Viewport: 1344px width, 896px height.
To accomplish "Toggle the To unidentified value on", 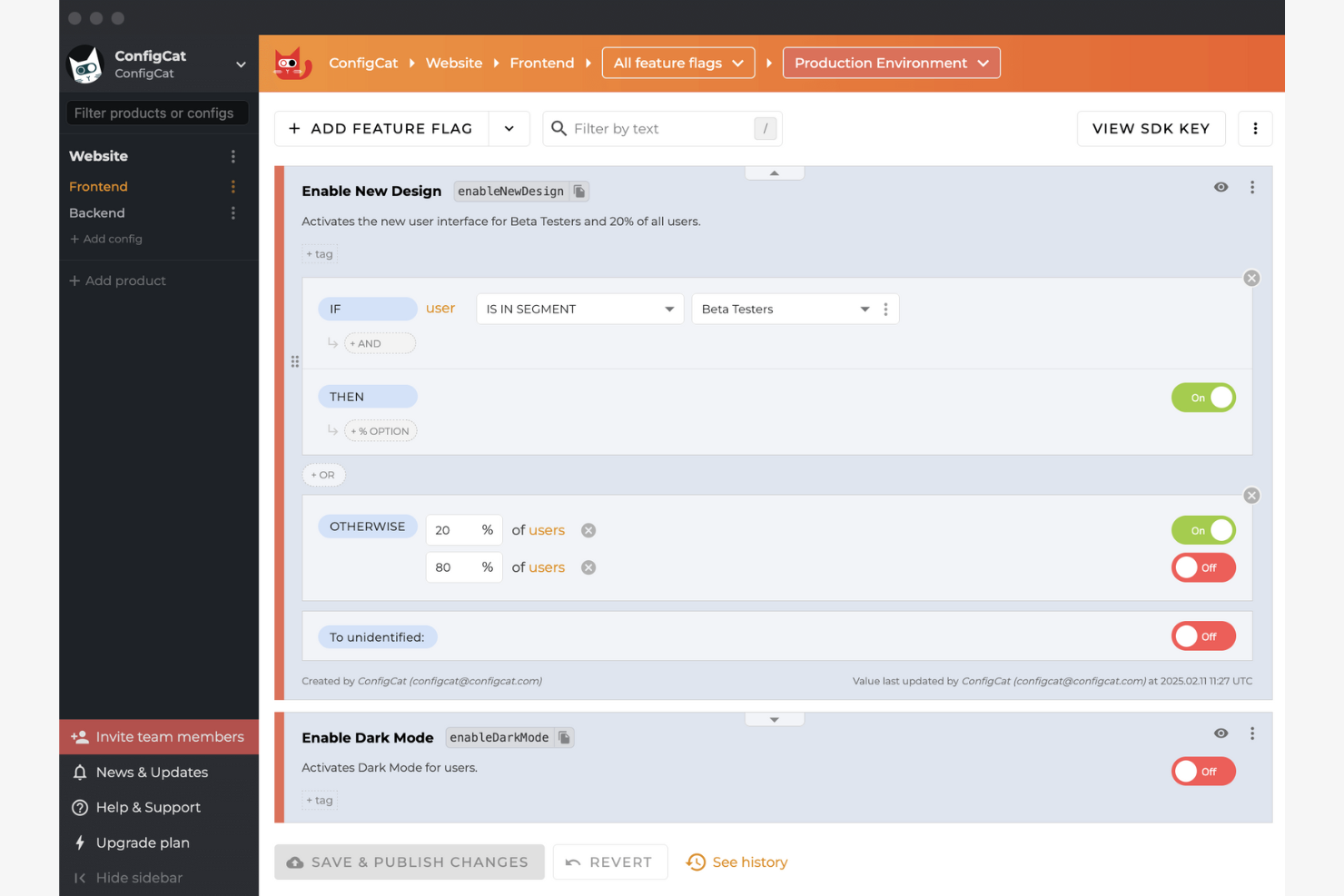I will tap(1203, 636).
